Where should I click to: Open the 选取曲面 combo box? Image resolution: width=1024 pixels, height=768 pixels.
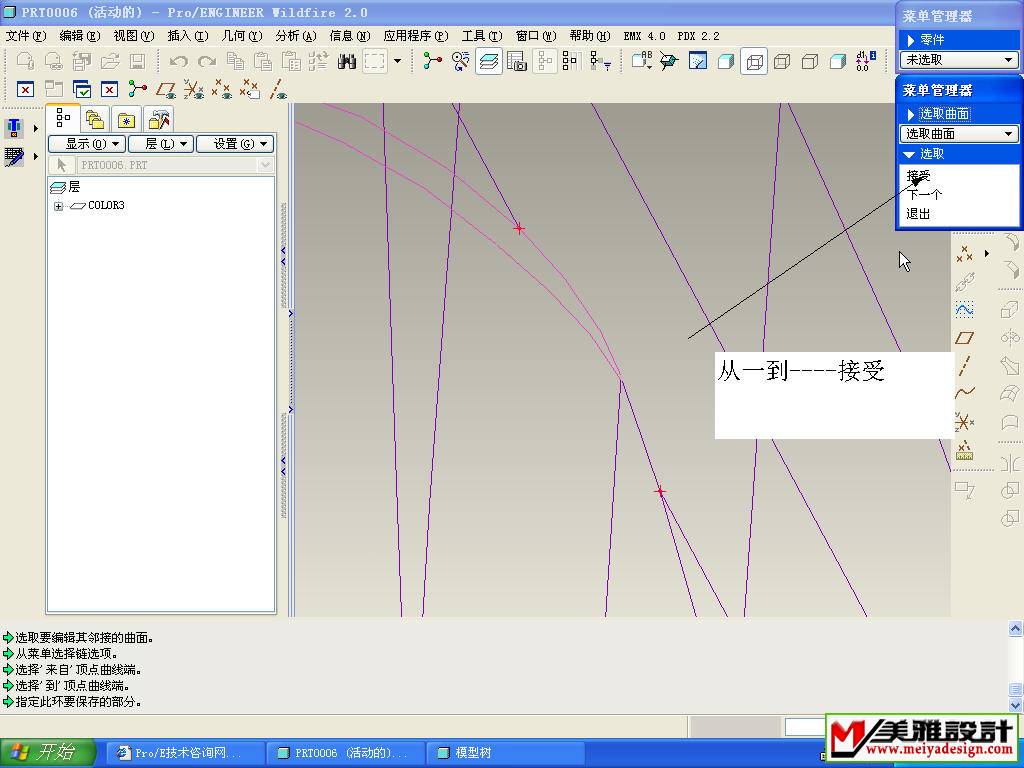click(x=959, y=134)
